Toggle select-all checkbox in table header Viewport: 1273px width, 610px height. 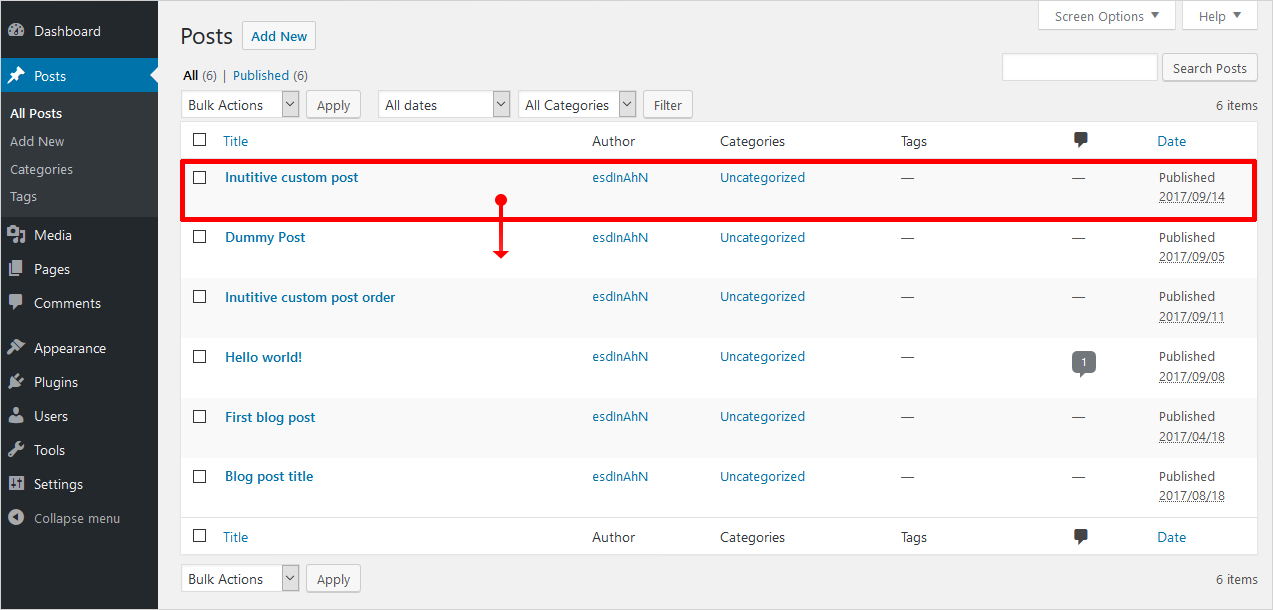pyautogui.click(x=200, y=141)
